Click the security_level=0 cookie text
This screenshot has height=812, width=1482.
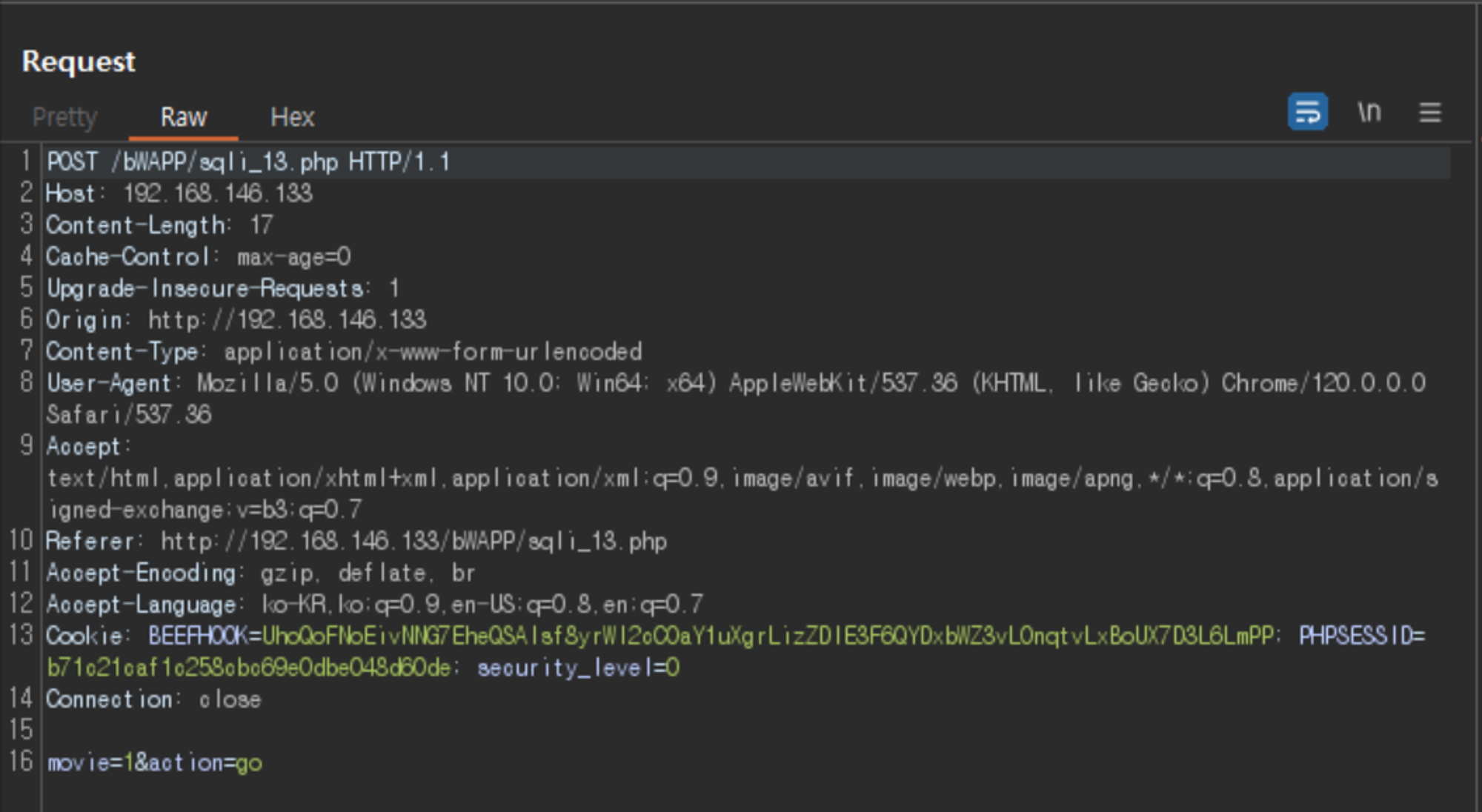(x=578, y=668)
